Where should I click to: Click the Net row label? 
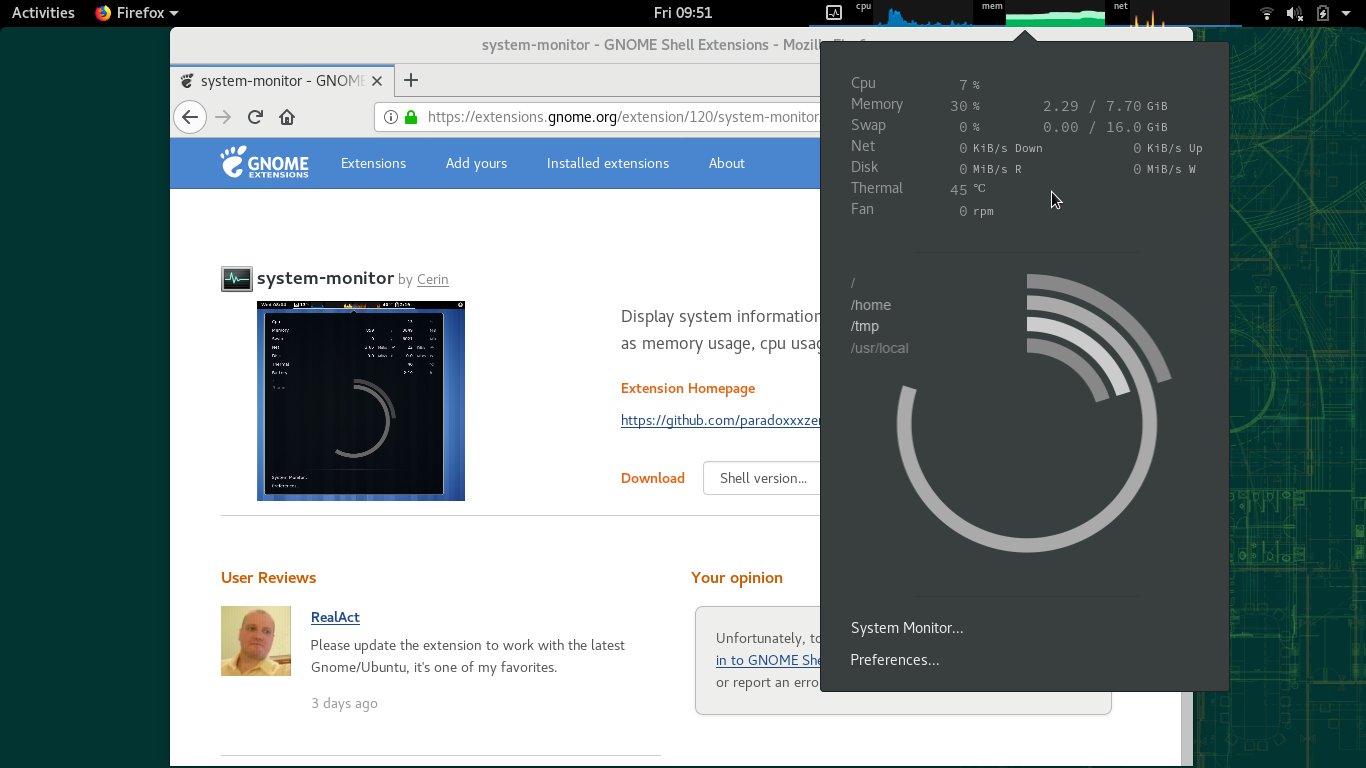click(863, 146)
